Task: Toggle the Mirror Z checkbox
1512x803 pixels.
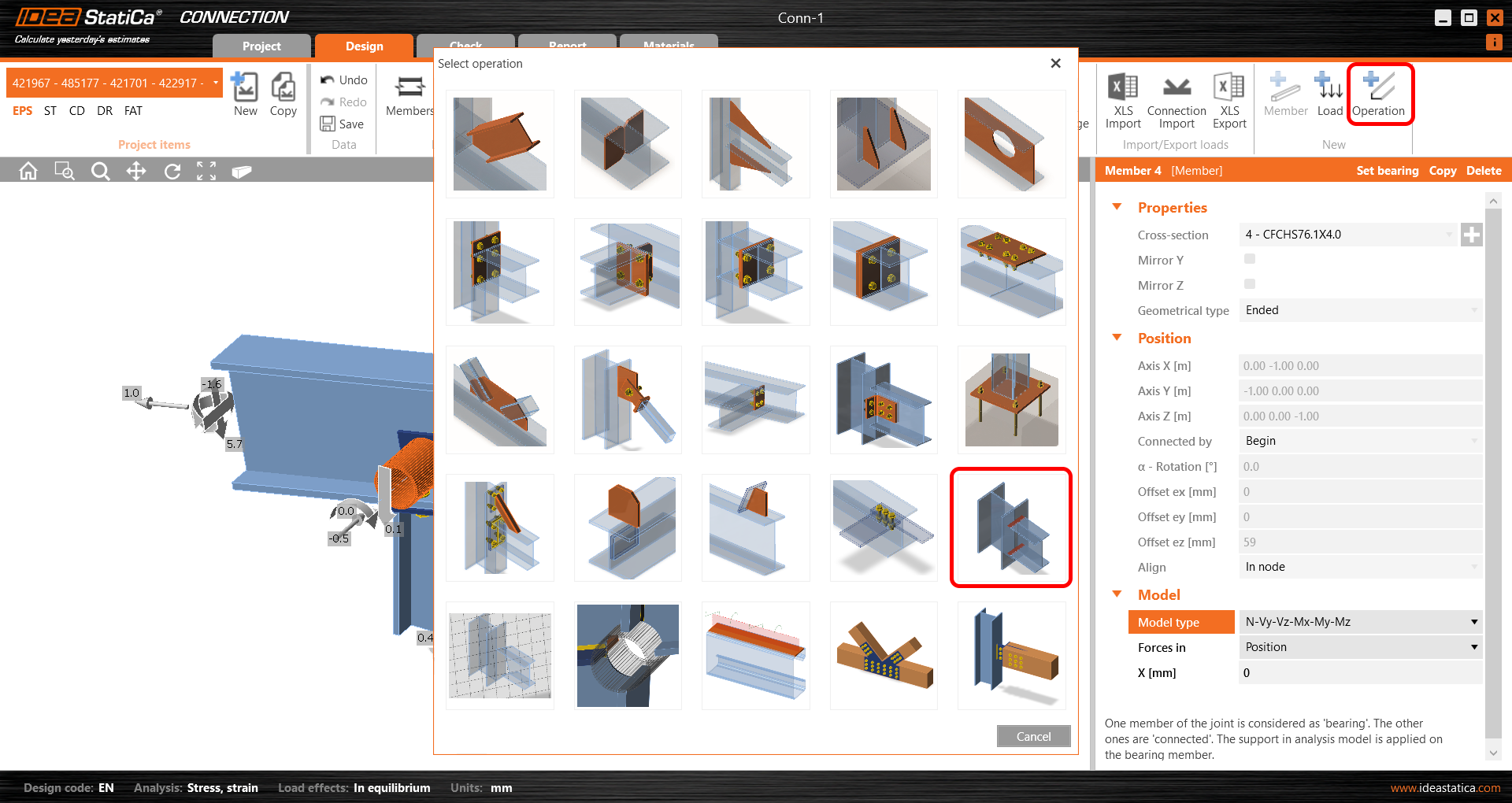Action: [x=1250, y=284]
